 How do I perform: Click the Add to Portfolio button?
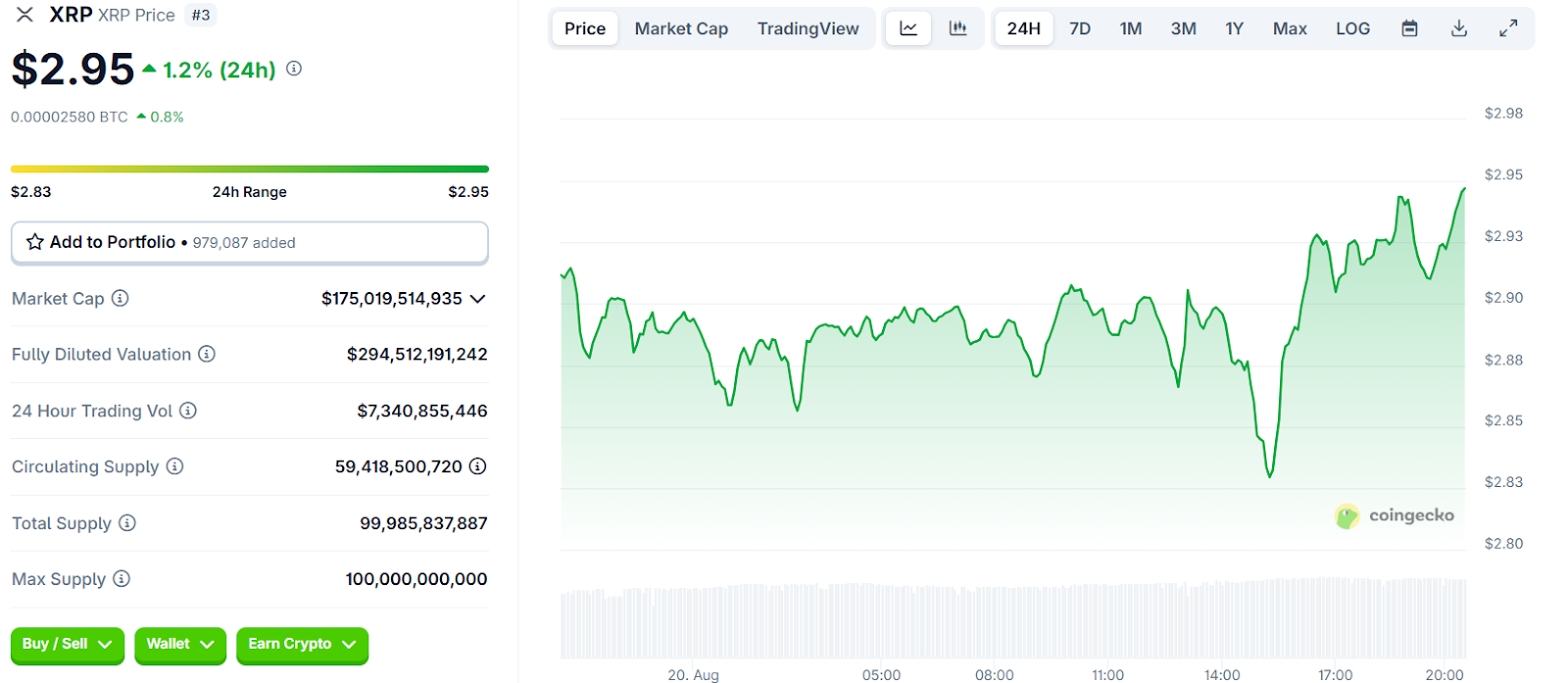pyautogui.click(x=250, y=242)
